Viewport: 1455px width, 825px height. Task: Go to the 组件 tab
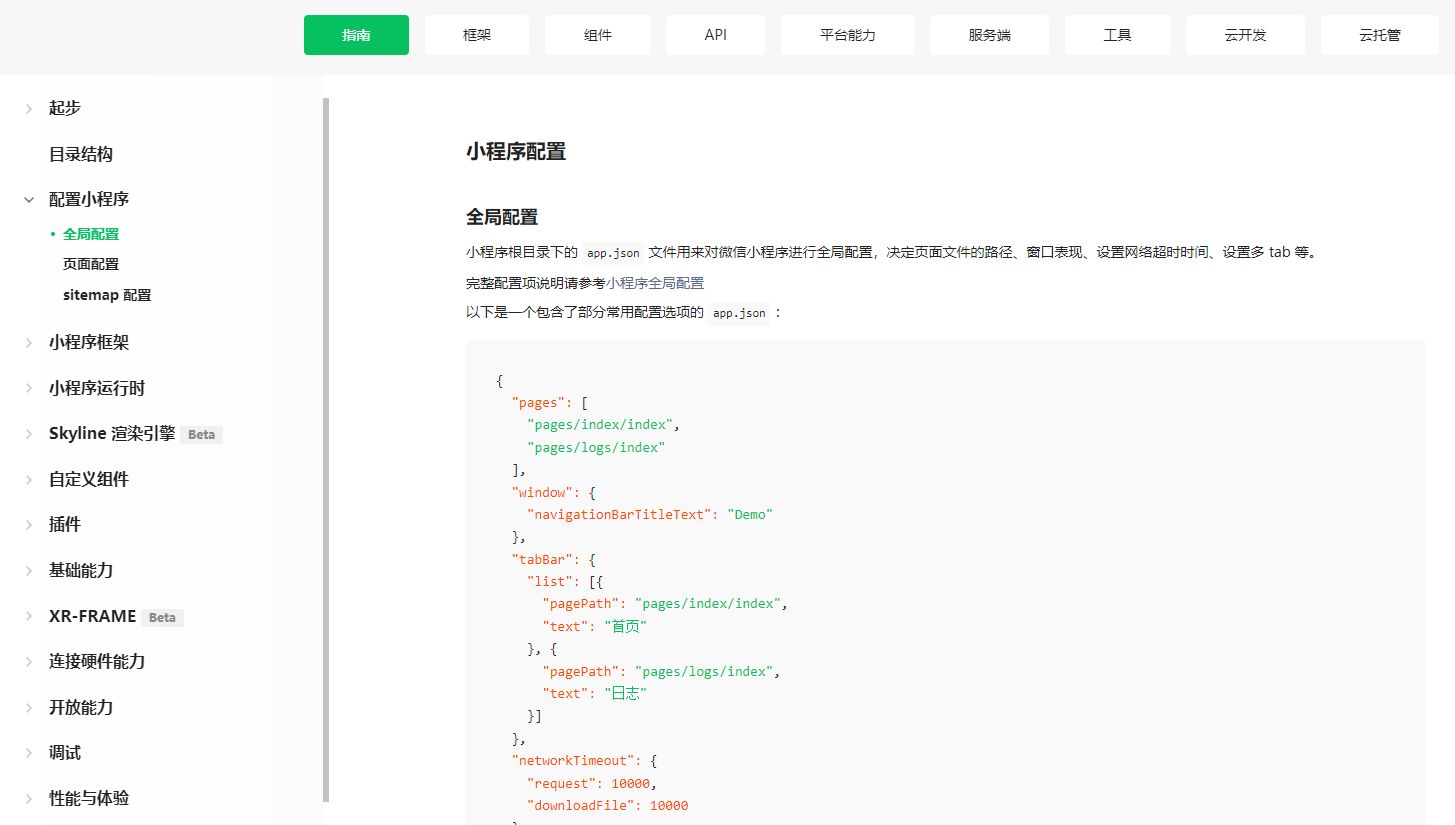[x=597, y=35]
